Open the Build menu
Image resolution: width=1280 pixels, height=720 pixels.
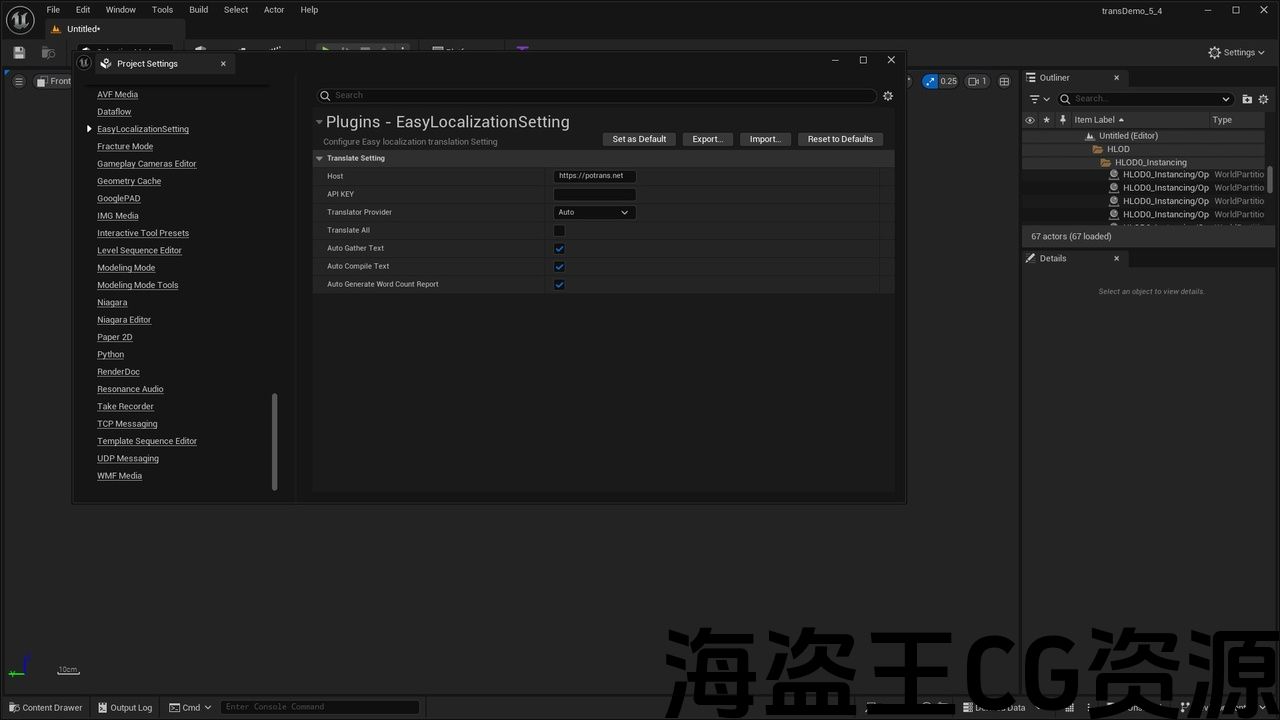(198, 10)
